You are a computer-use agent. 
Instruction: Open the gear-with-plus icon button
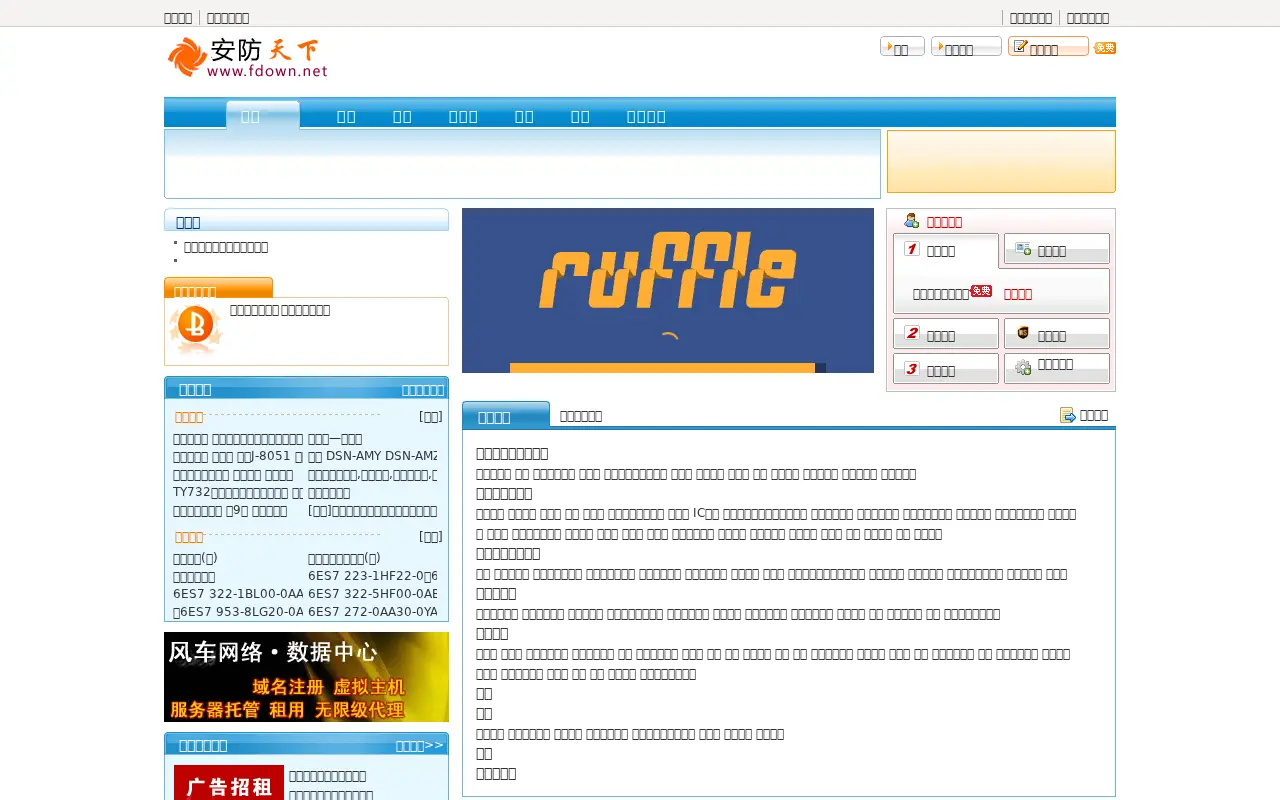click(1056, 368)
